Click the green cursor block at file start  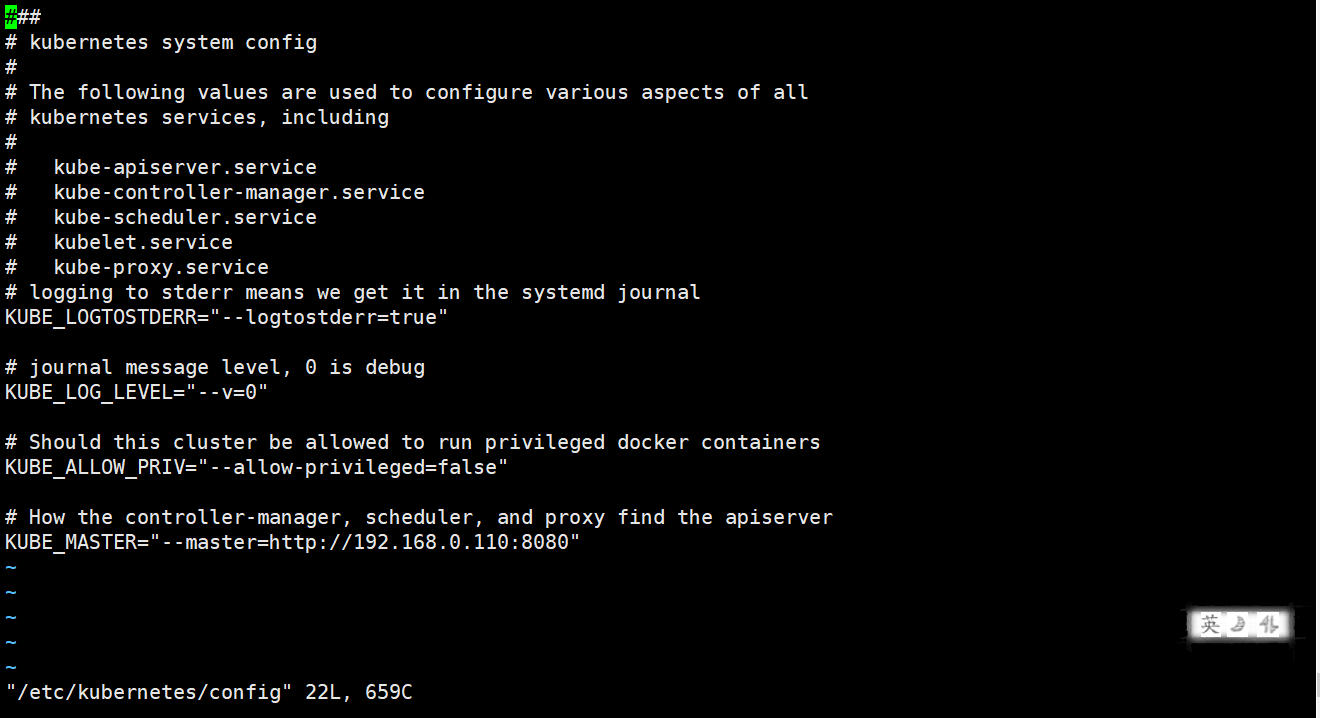tap(10, 17)
